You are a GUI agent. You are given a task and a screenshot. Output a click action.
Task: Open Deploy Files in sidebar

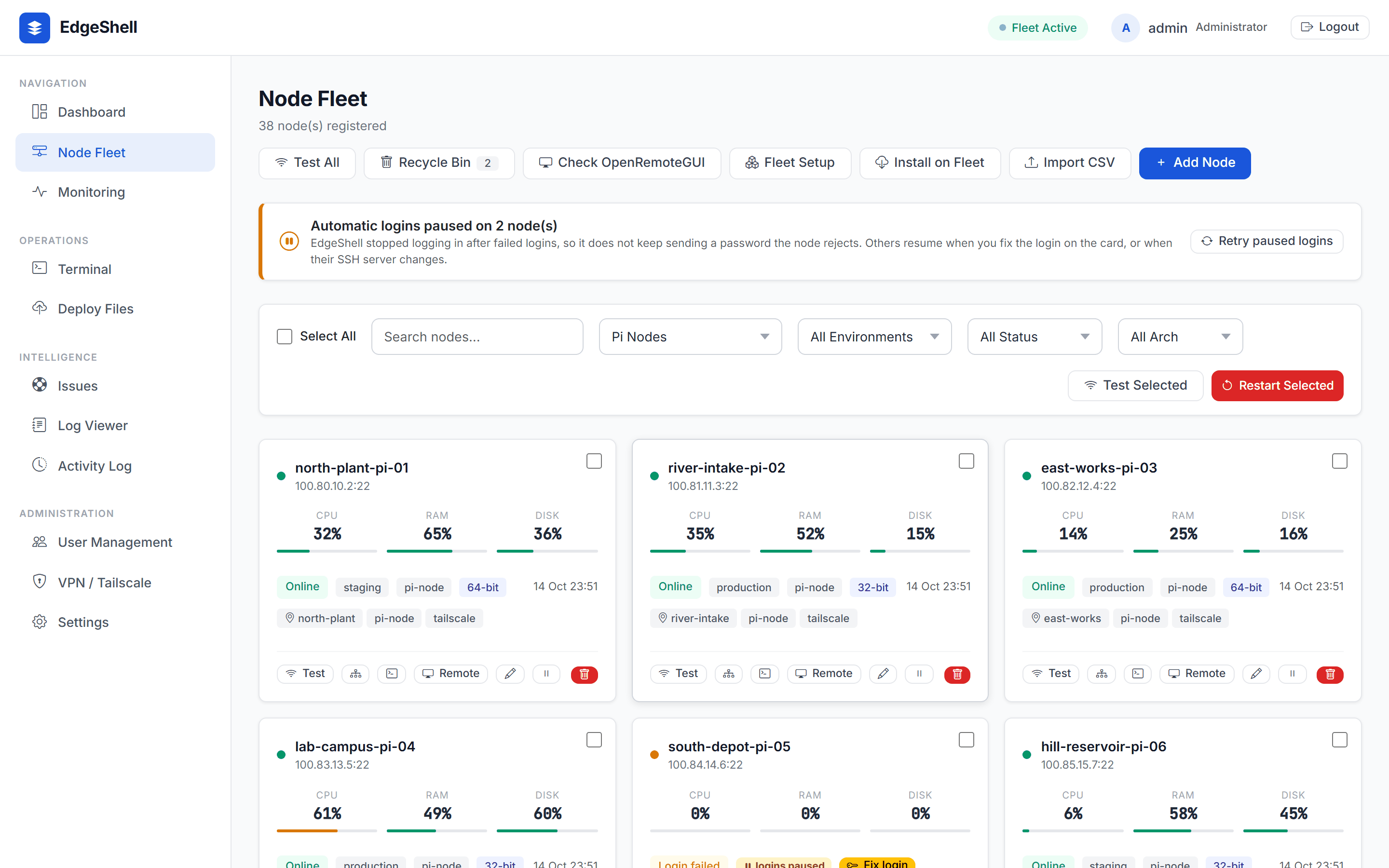pos(115,308)
